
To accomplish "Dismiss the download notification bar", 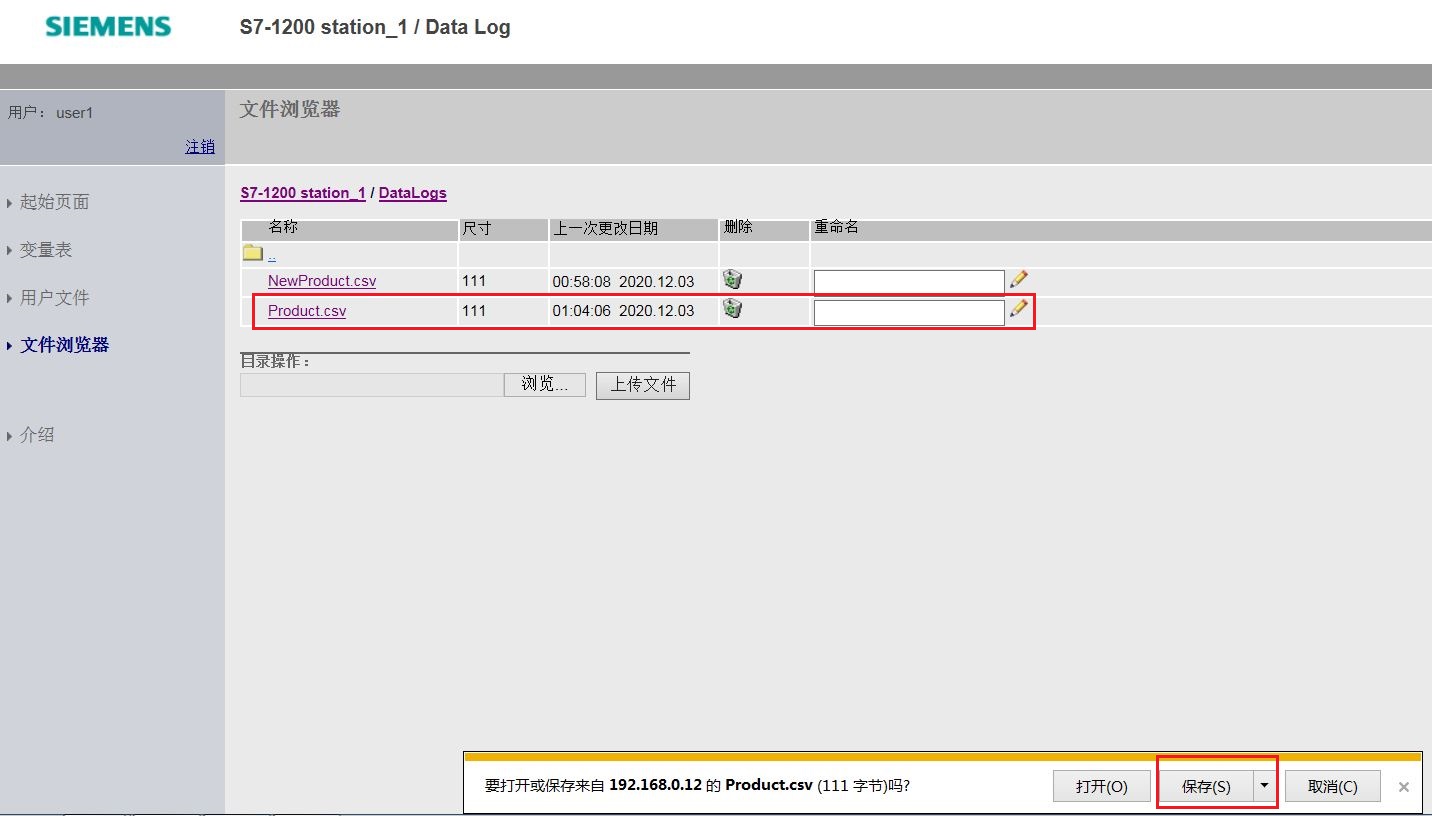I will point(1404,787).
